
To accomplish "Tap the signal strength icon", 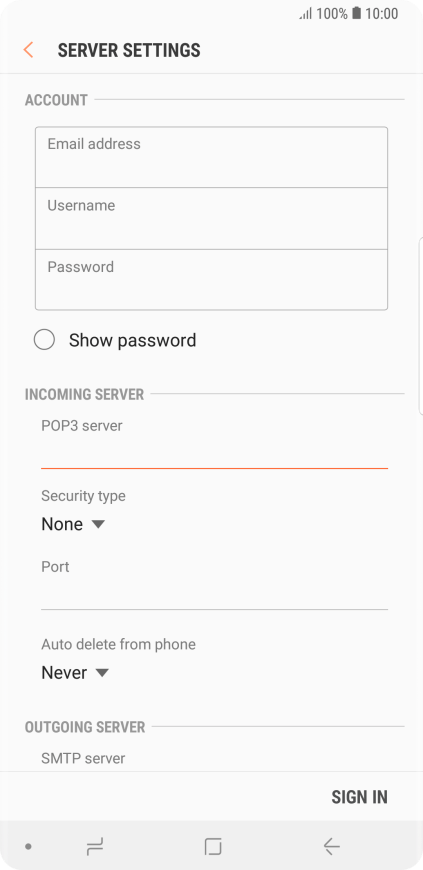I will [306, 13].
